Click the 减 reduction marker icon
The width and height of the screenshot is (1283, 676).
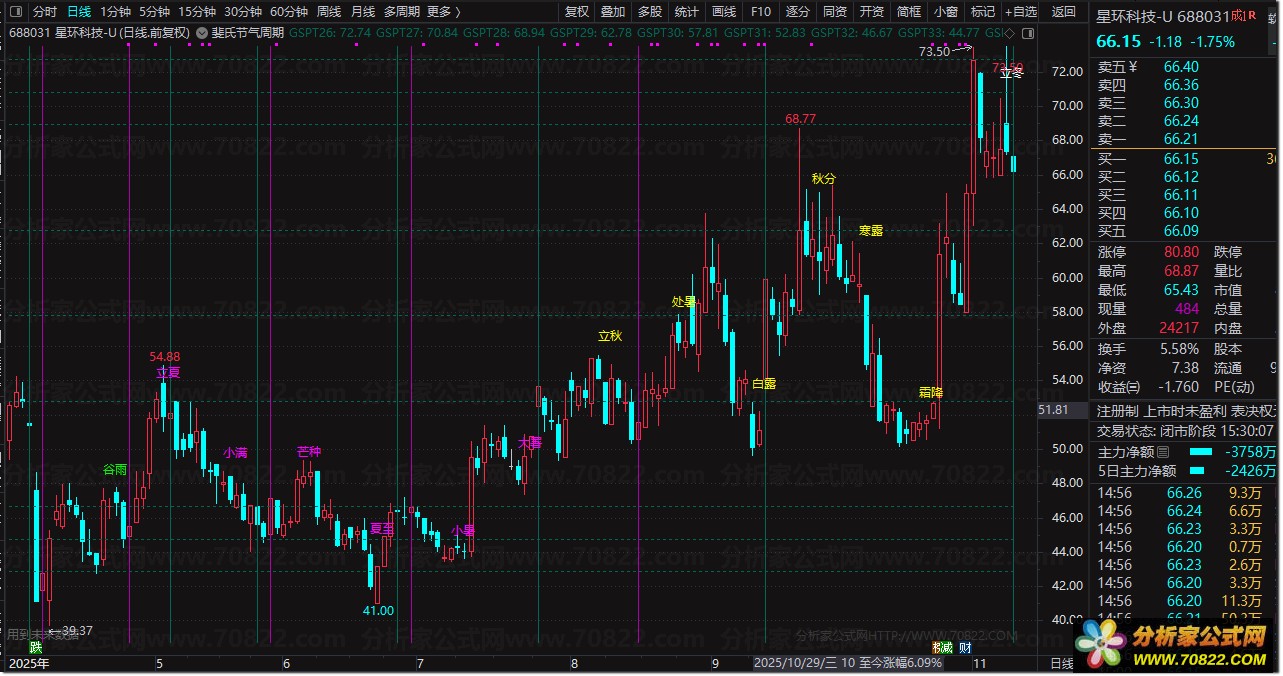(x=946, y=648)
